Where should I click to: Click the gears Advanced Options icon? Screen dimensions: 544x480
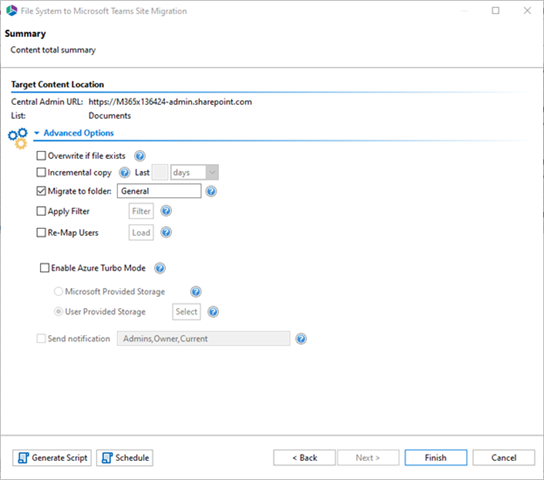18,138
